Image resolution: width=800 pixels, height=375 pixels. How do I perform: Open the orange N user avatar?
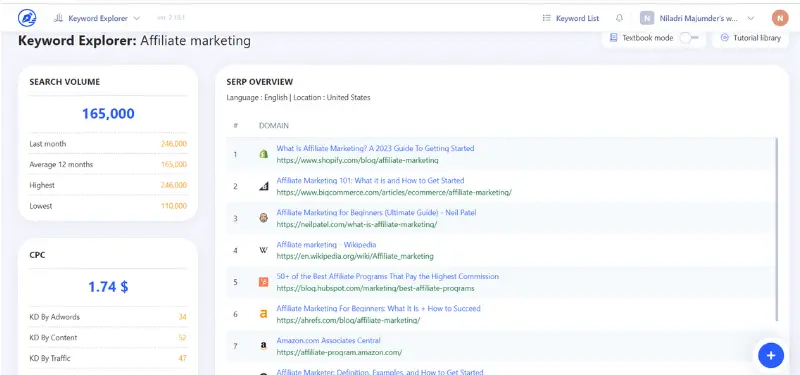click(x=780, y=18)
